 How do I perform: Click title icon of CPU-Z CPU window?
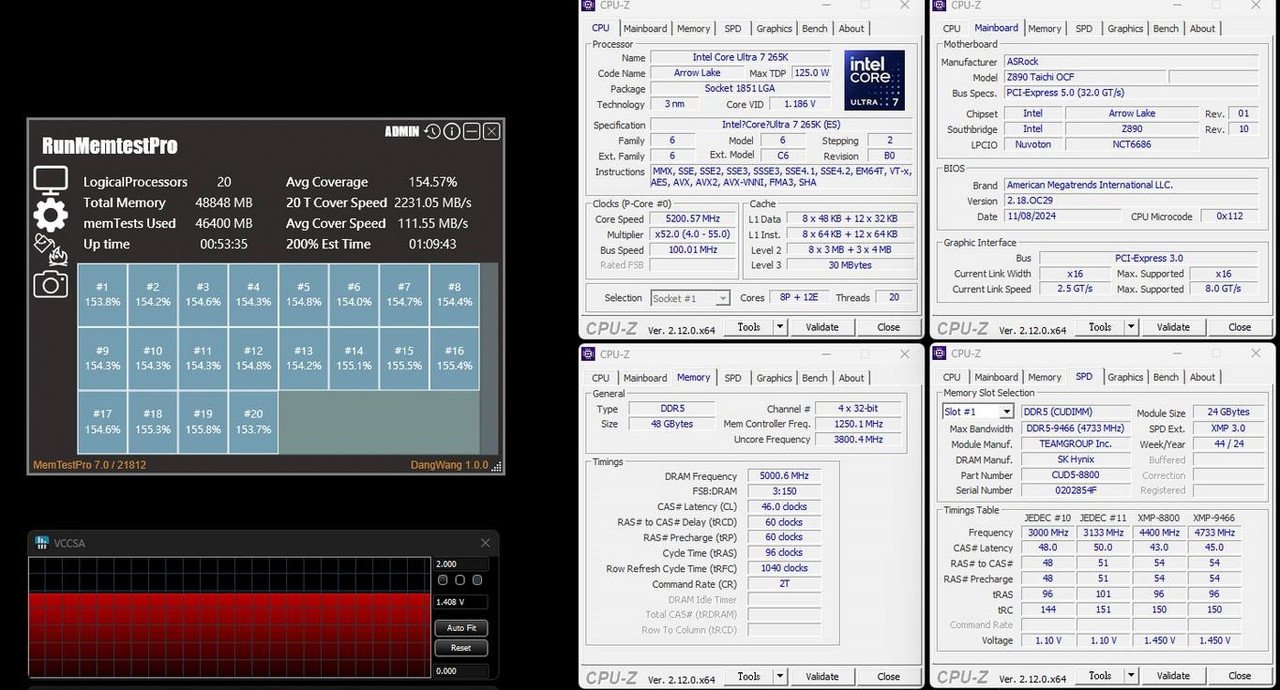590,5
